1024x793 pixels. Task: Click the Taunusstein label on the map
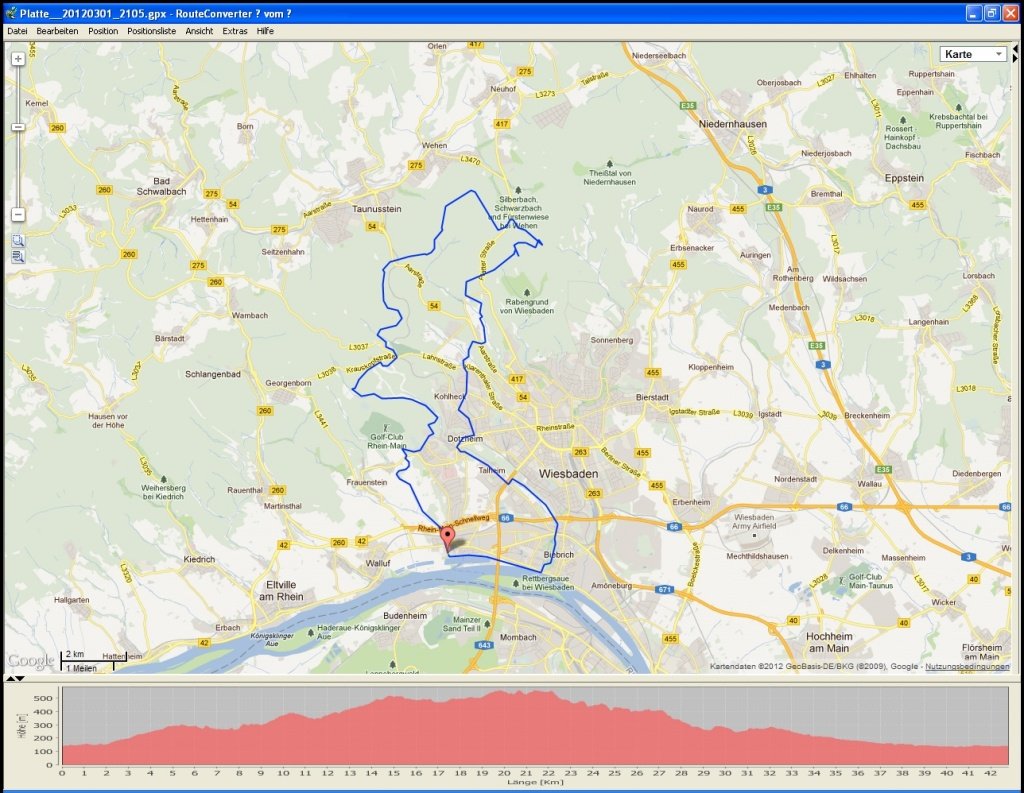click(377, 209)
